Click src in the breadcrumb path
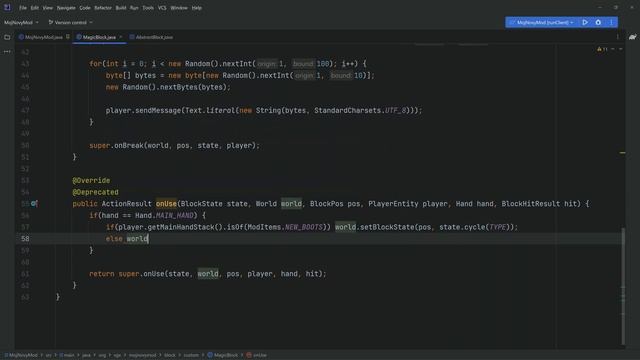Screen dimensions: 640x360 click(48, 355)
